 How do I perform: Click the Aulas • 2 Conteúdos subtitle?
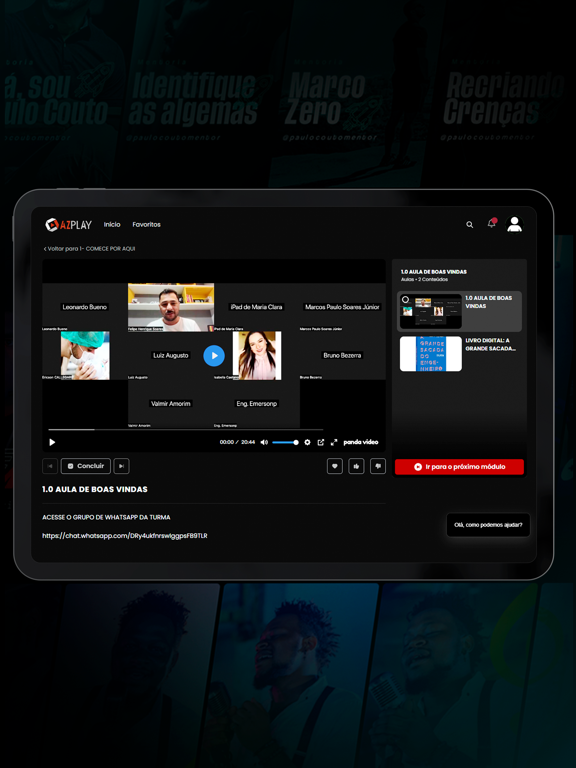pos(424,280)
